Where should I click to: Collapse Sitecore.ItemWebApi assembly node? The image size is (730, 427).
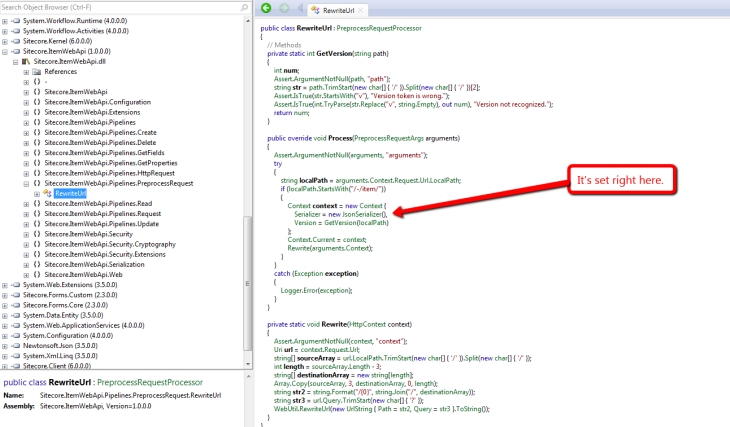[5, 52]
